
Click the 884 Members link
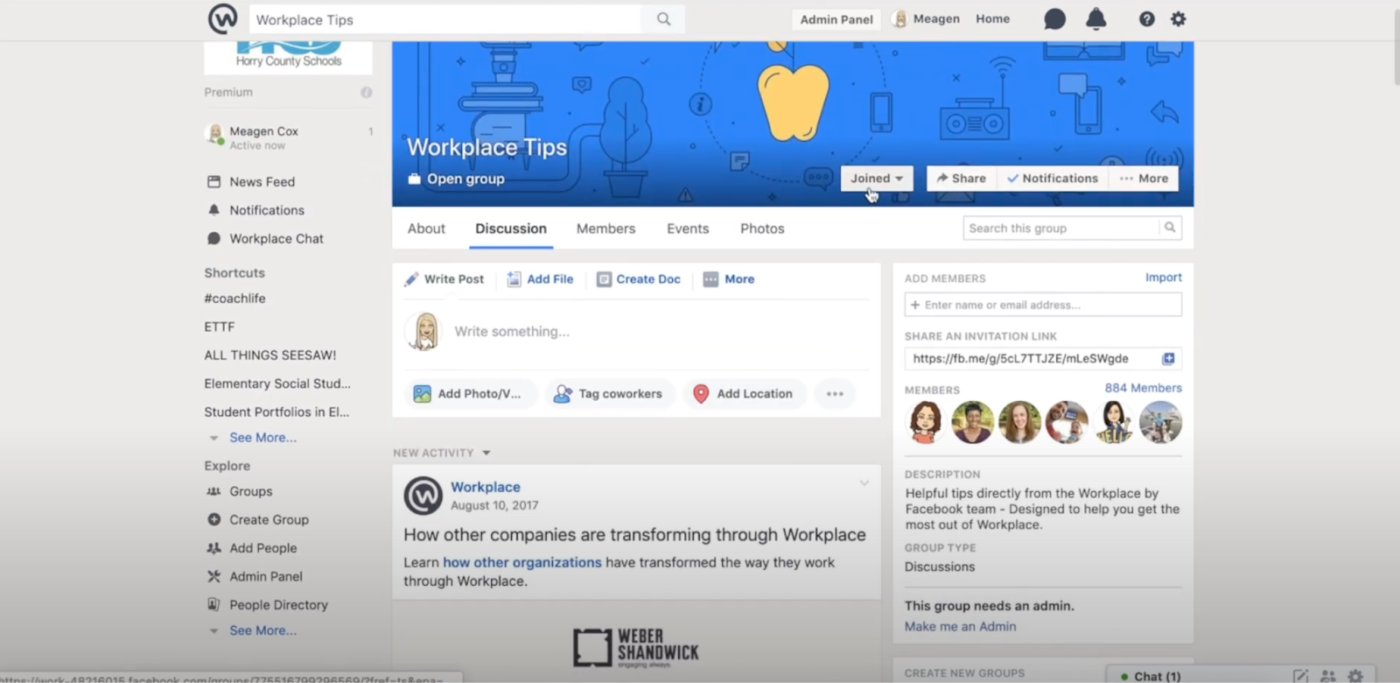[1143, 388]
